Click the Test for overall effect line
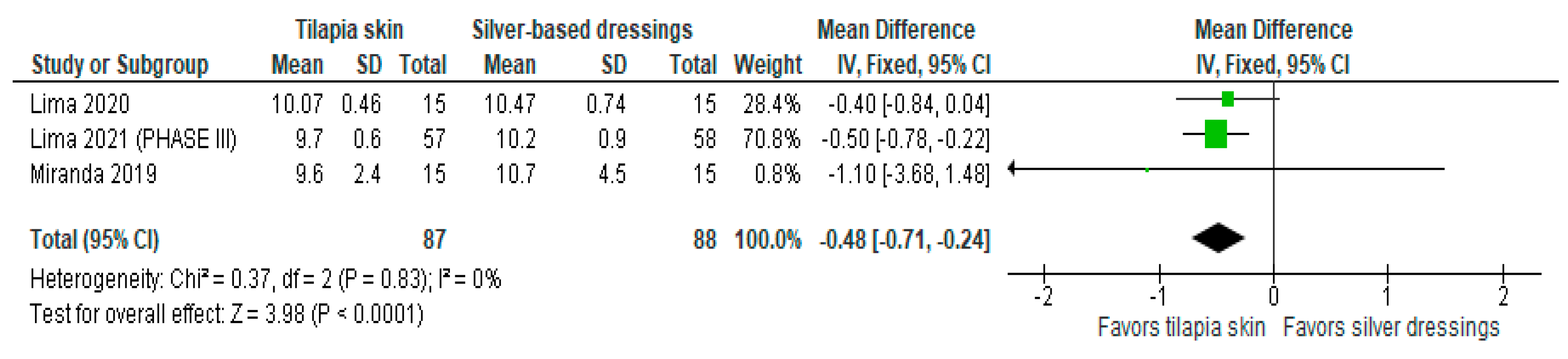 (226, 314)
